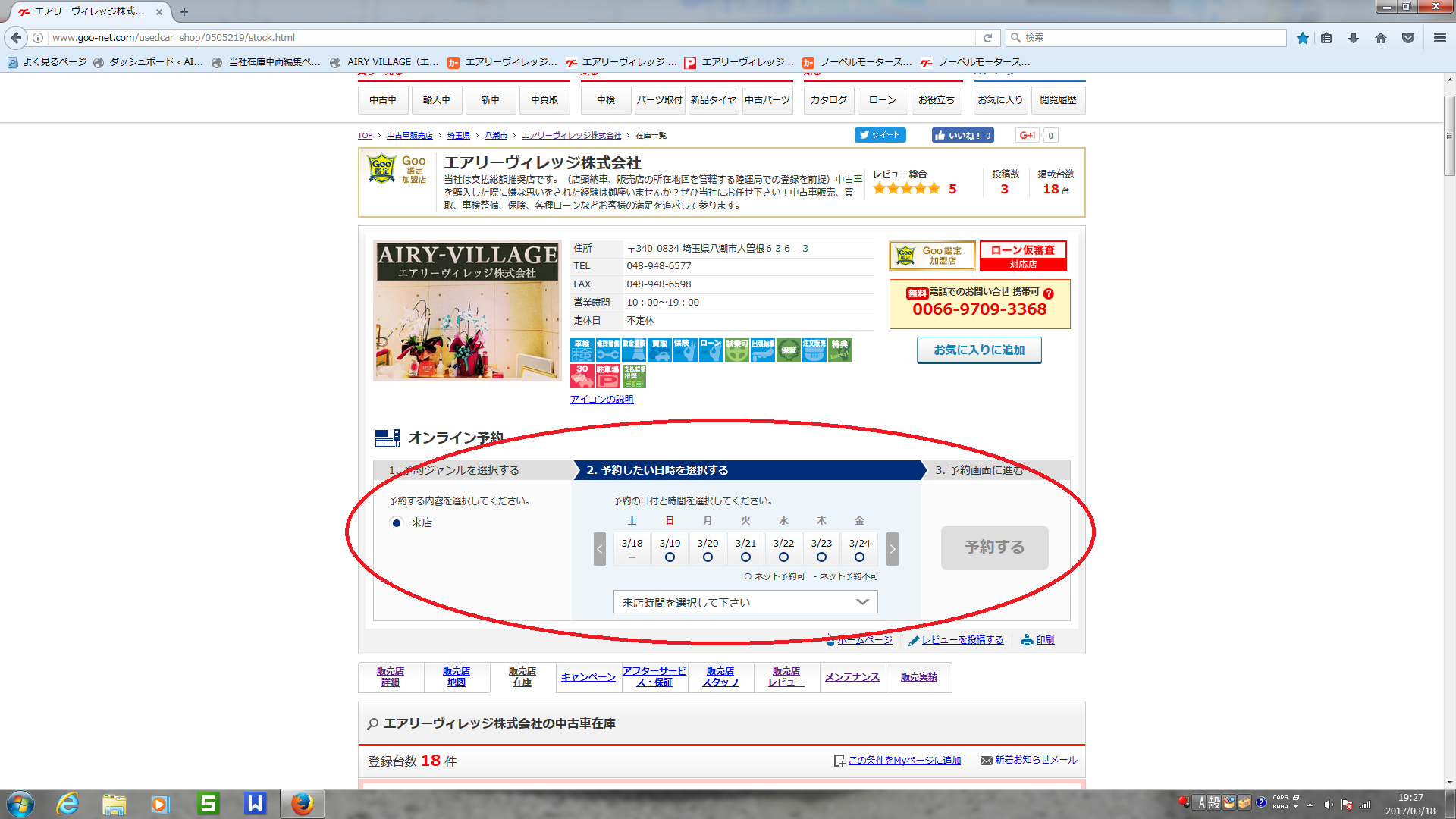The width and height of the screenshot is (1456, 819).
Task: Select the 3/22 reservation date circle
Action: point(783,557)
